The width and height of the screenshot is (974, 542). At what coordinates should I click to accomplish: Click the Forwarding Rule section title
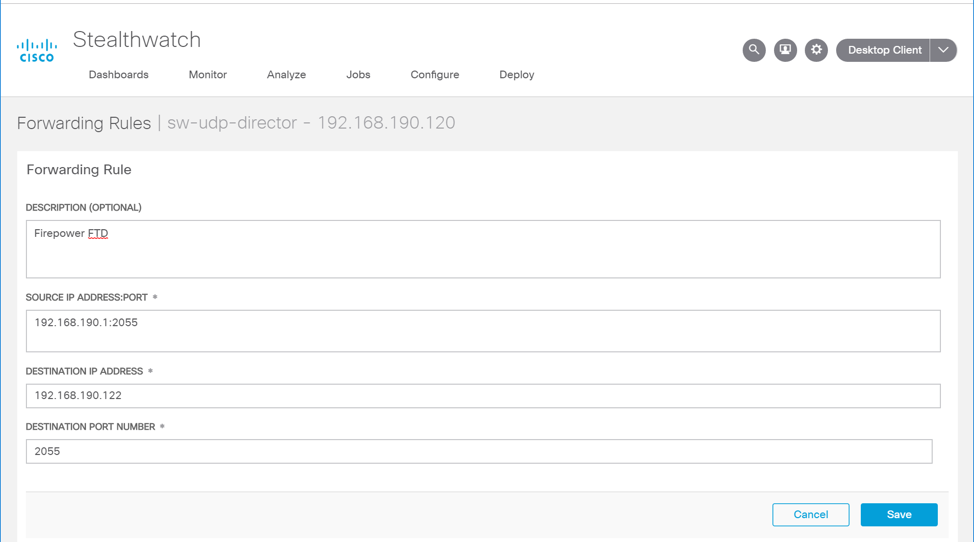(x=79, y=169)
